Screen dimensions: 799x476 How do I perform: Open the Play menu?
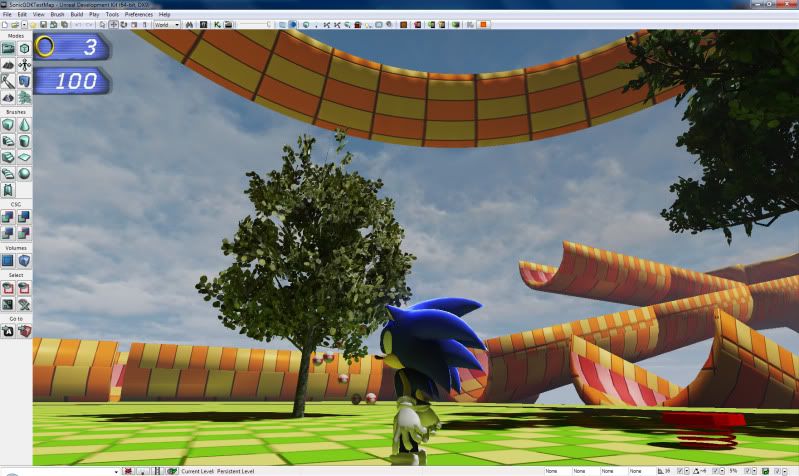tap(94, 14)
